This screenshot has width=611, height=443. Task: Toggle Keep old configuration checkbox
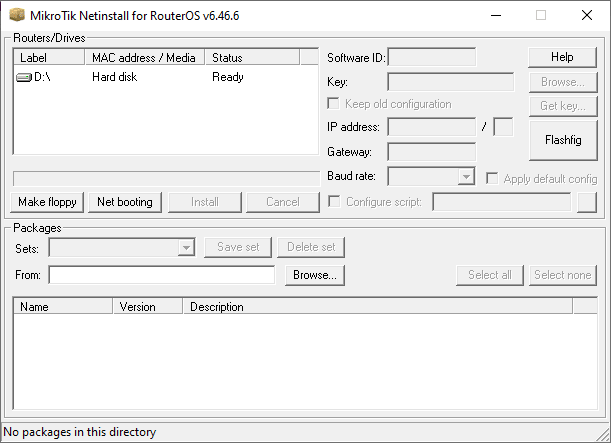333,104
